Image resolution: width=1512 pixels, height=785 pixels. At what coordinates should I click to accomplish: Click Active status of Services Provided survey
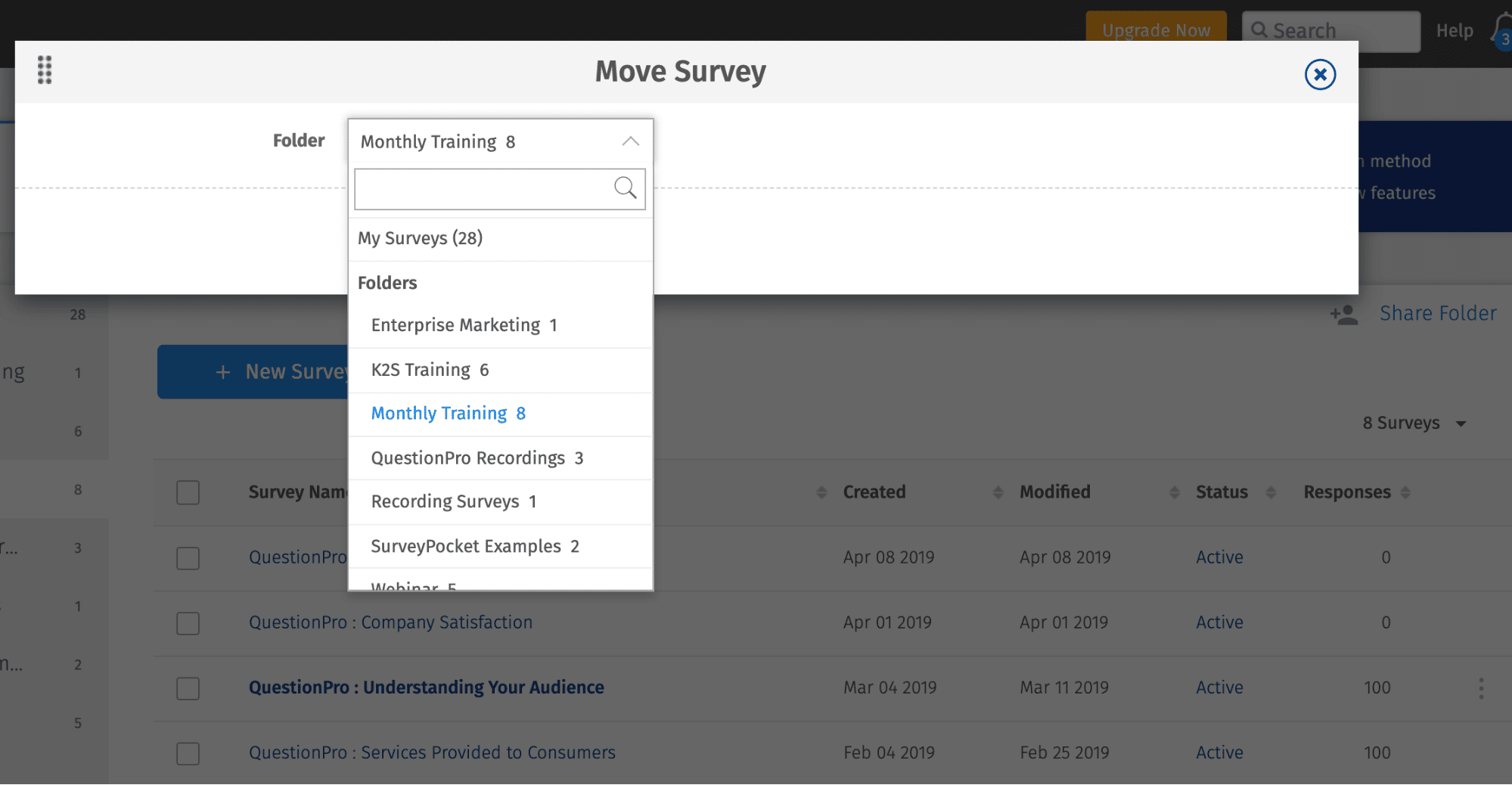[x=1219, y=752]
